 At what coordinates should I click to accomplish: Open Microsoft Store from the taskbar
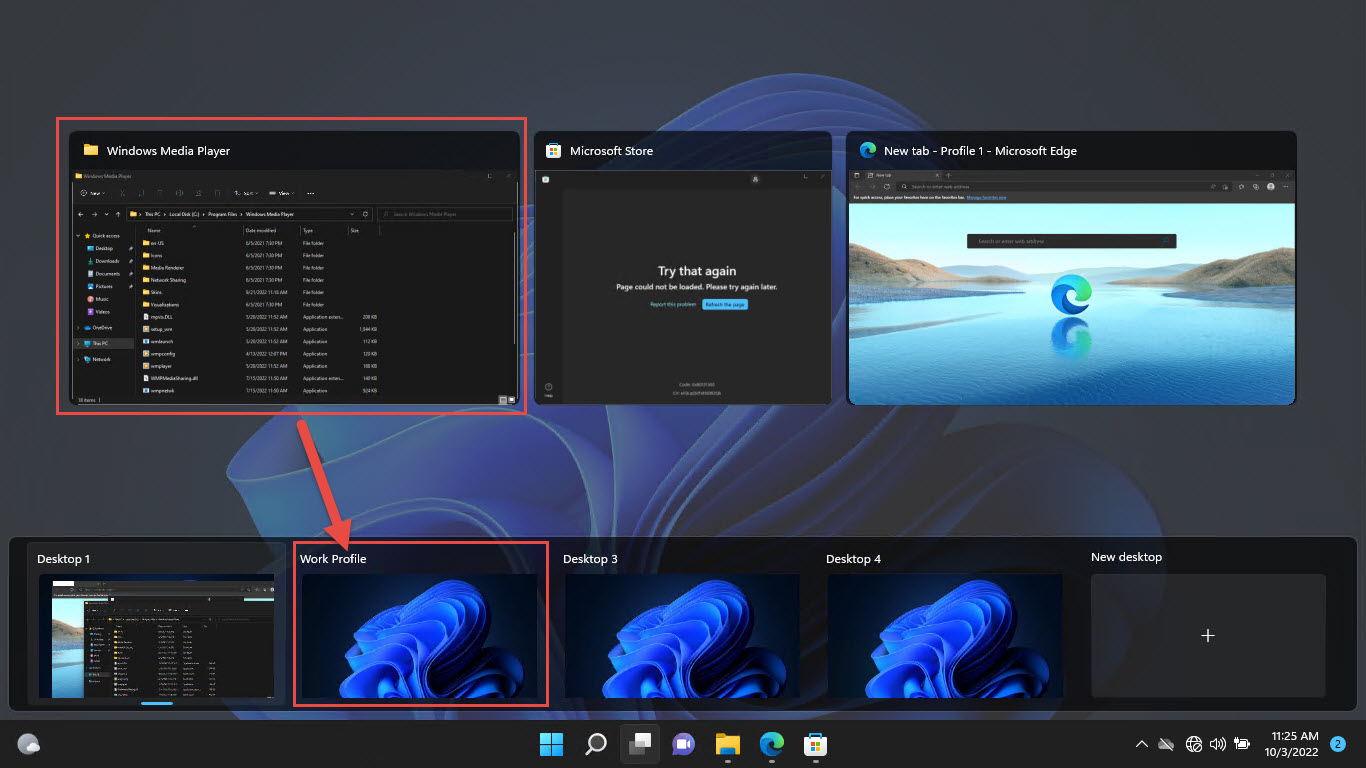[815, 744]
